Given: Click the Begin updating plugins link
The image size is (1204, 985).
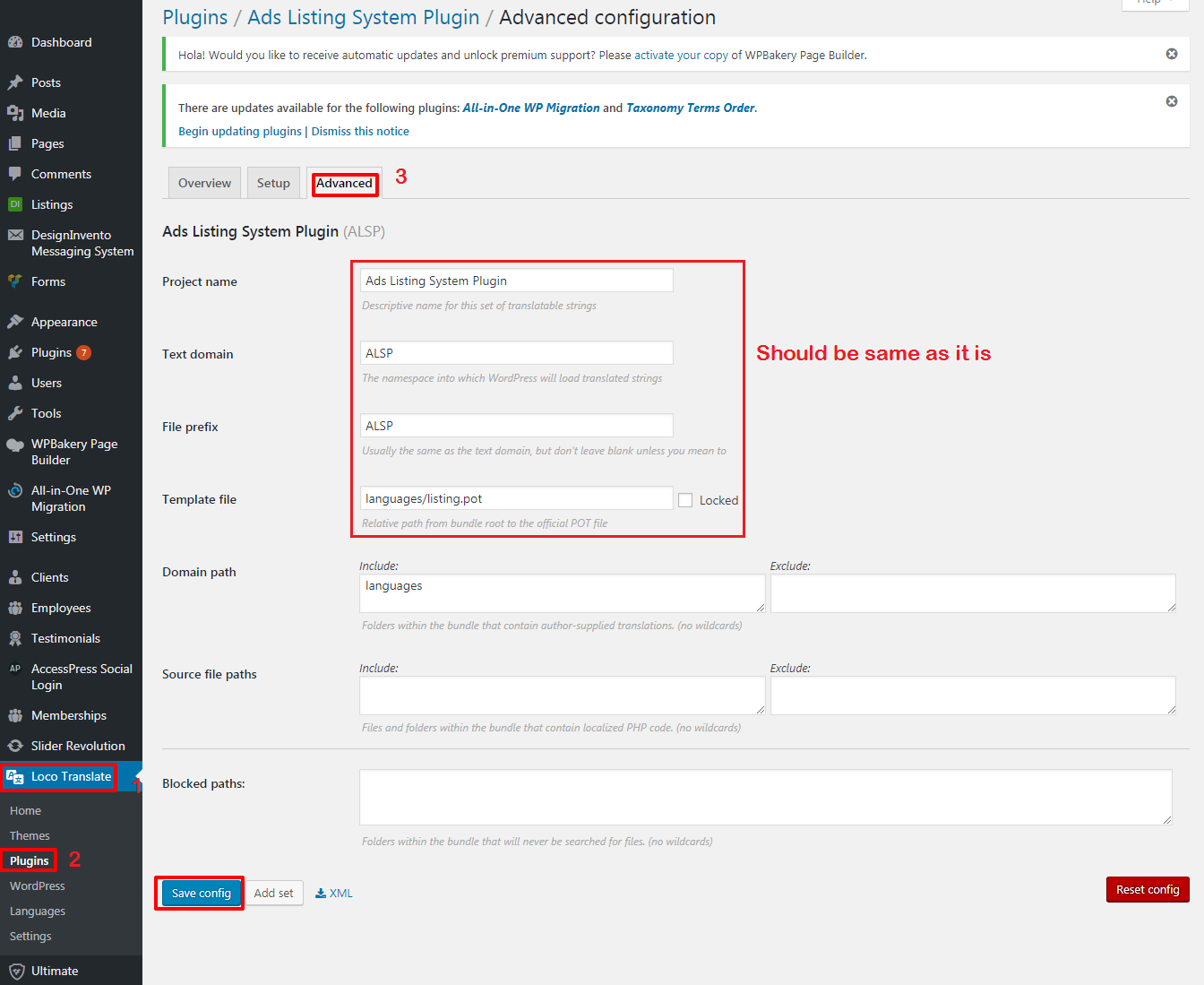Looking at the screenshot, I should (240, 131).
